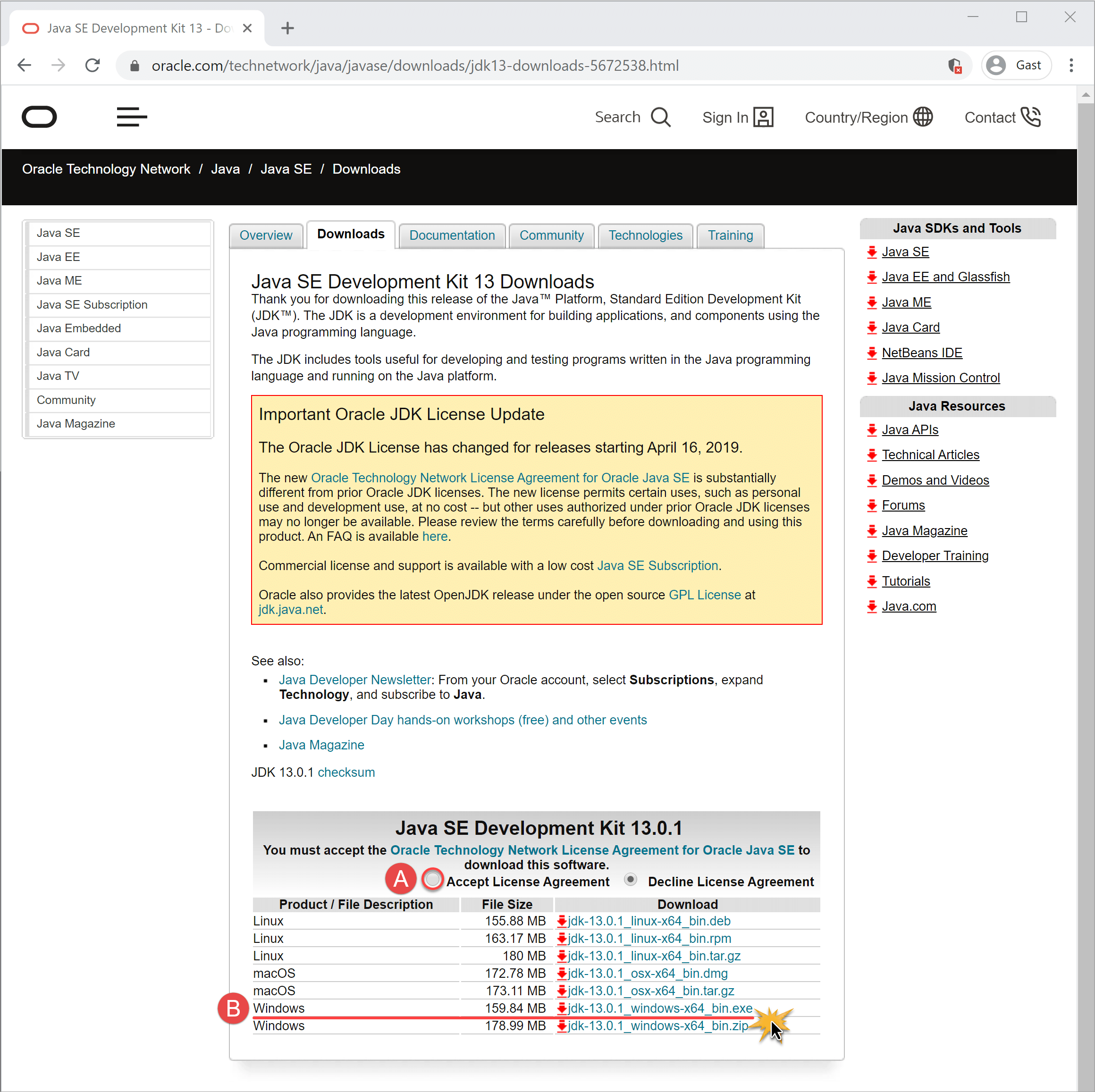This screenshot has height=1092, width=1095.
Task: Open the Java SE Subscription link in notice
Action: [x=657, y=565]
